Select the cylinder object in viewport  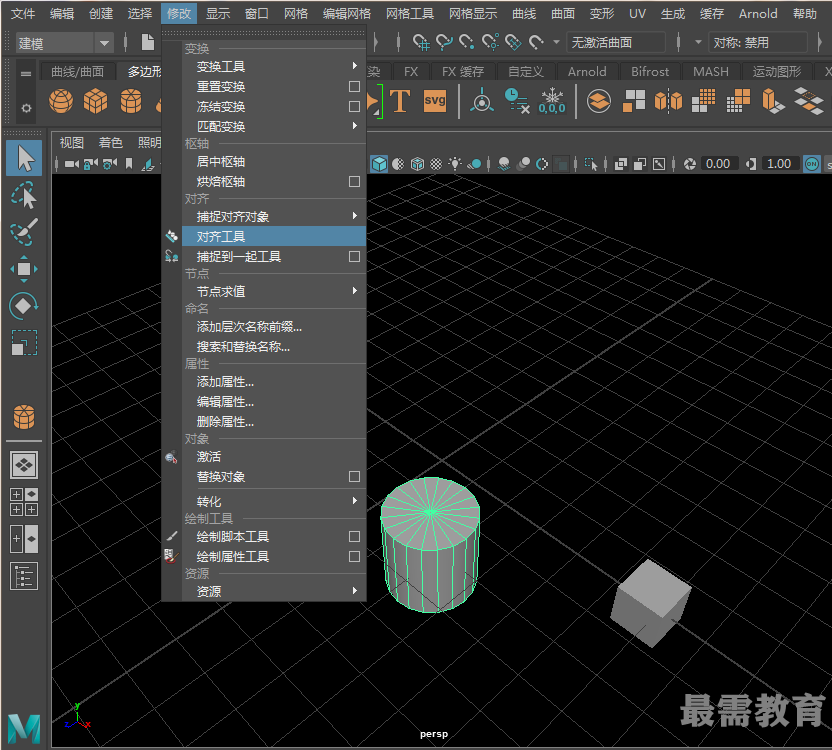tap(430, 545)
